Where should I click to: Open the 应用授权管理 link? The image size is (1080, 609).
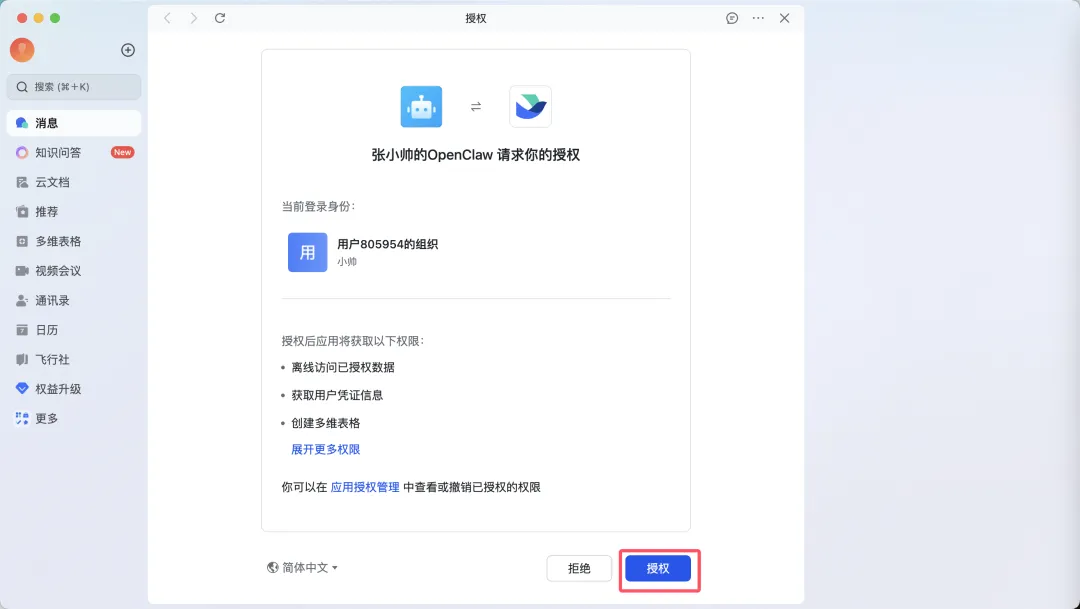click(365, 487)
